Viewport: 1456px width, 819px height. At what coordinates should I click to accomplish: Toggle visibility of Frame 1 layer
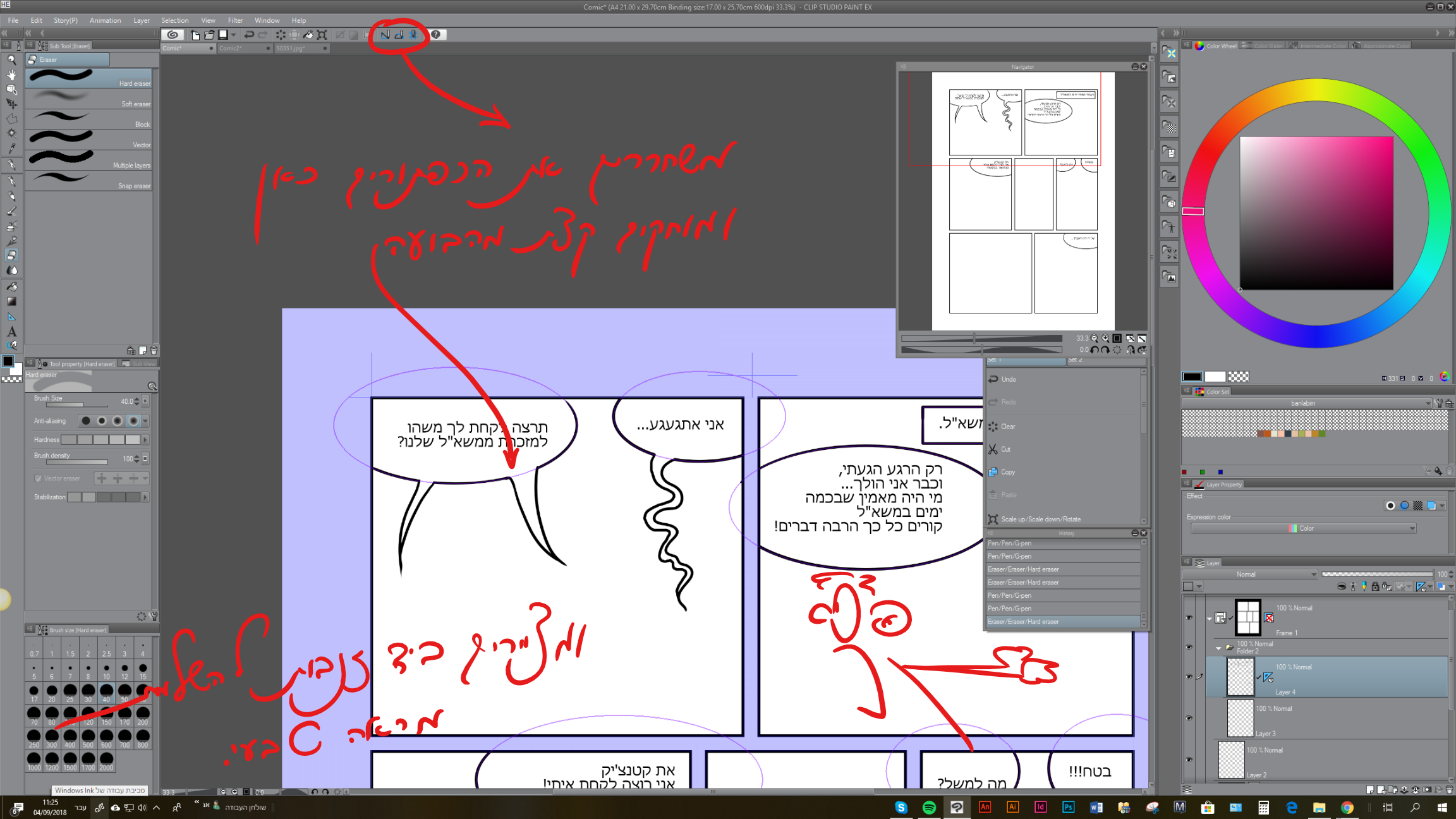point(1189,617)
